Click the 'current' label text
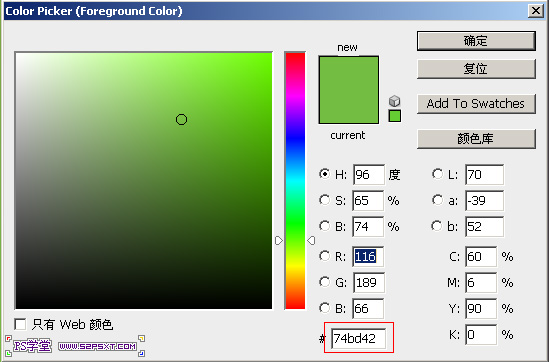This screenshot has height=362, width=549. coord(348,135)
